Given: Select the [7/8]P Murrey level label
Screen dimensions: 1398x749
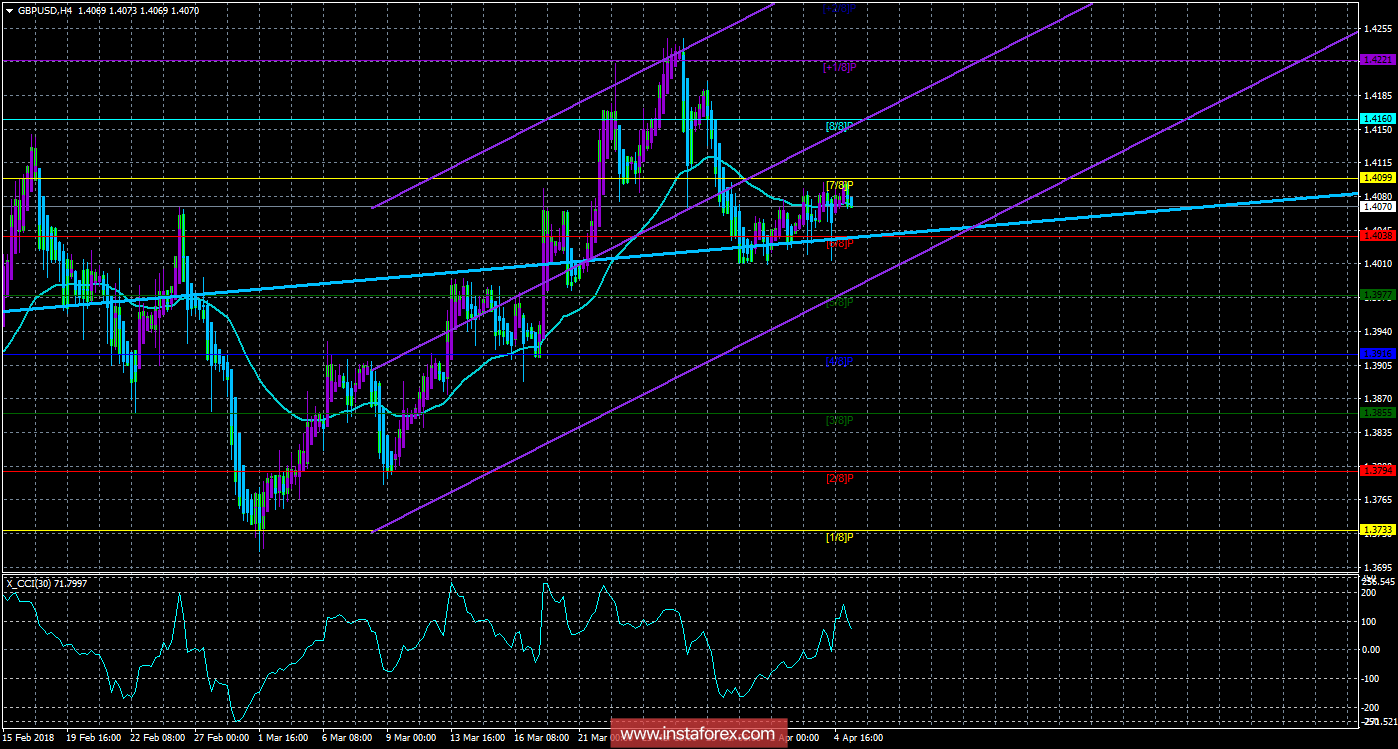Looking at the screenshot, I should 838,185.
